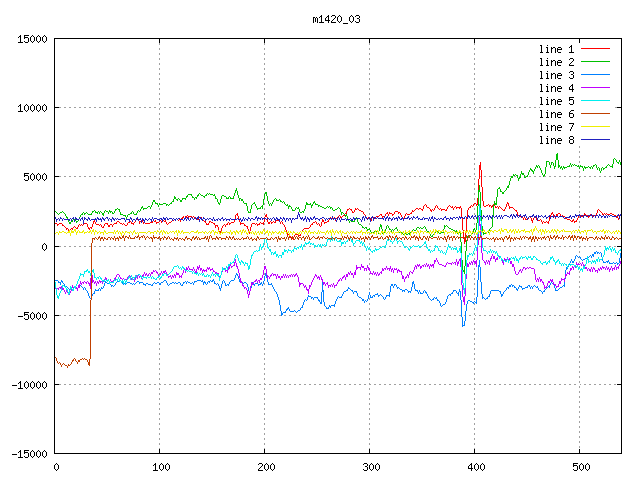Toggle the "line 2" legend entry
Screen dimensions: 640x480
coord(557,62)
